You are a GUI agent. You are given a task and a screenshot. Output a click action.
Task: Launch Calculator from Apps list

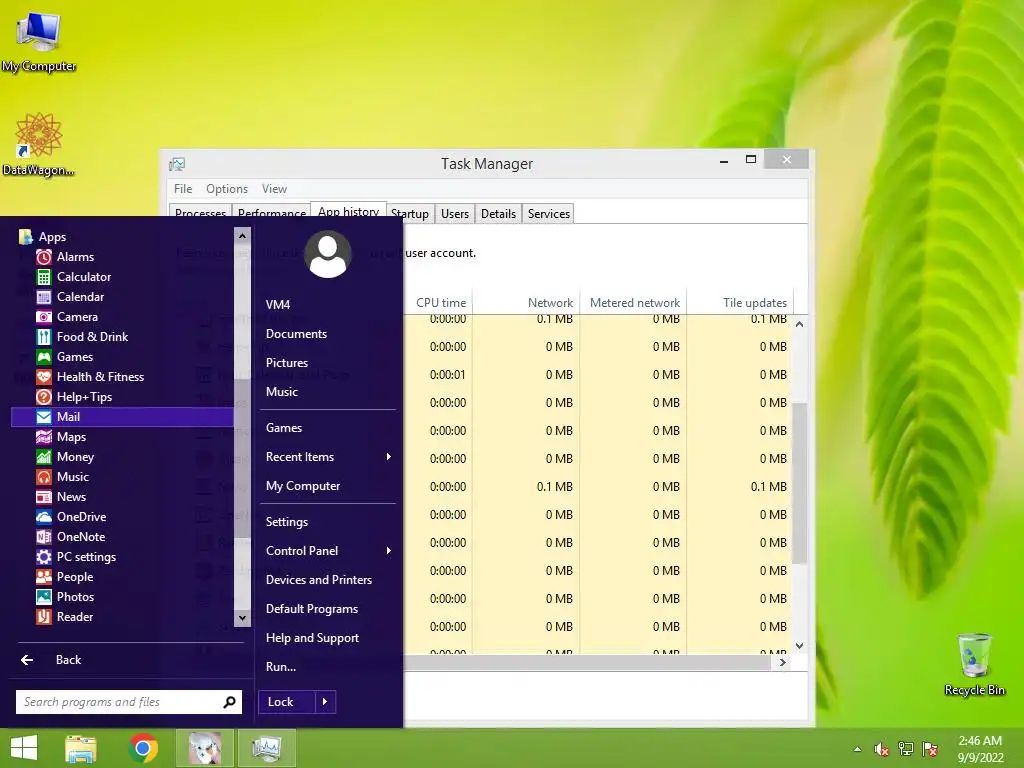44,277
